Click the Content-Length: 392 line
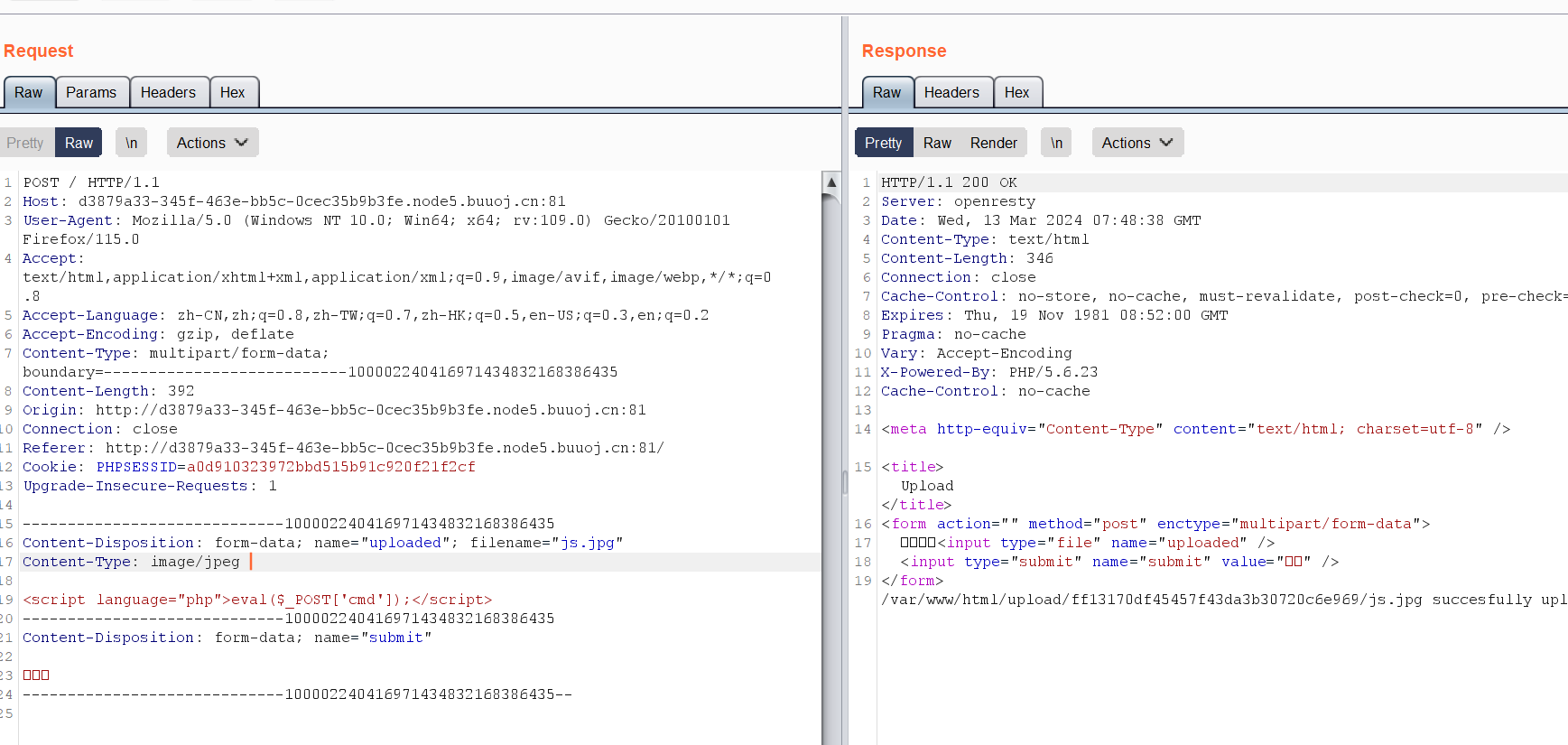Screen dimensions: 1568x745 click(x=108, y=391)
